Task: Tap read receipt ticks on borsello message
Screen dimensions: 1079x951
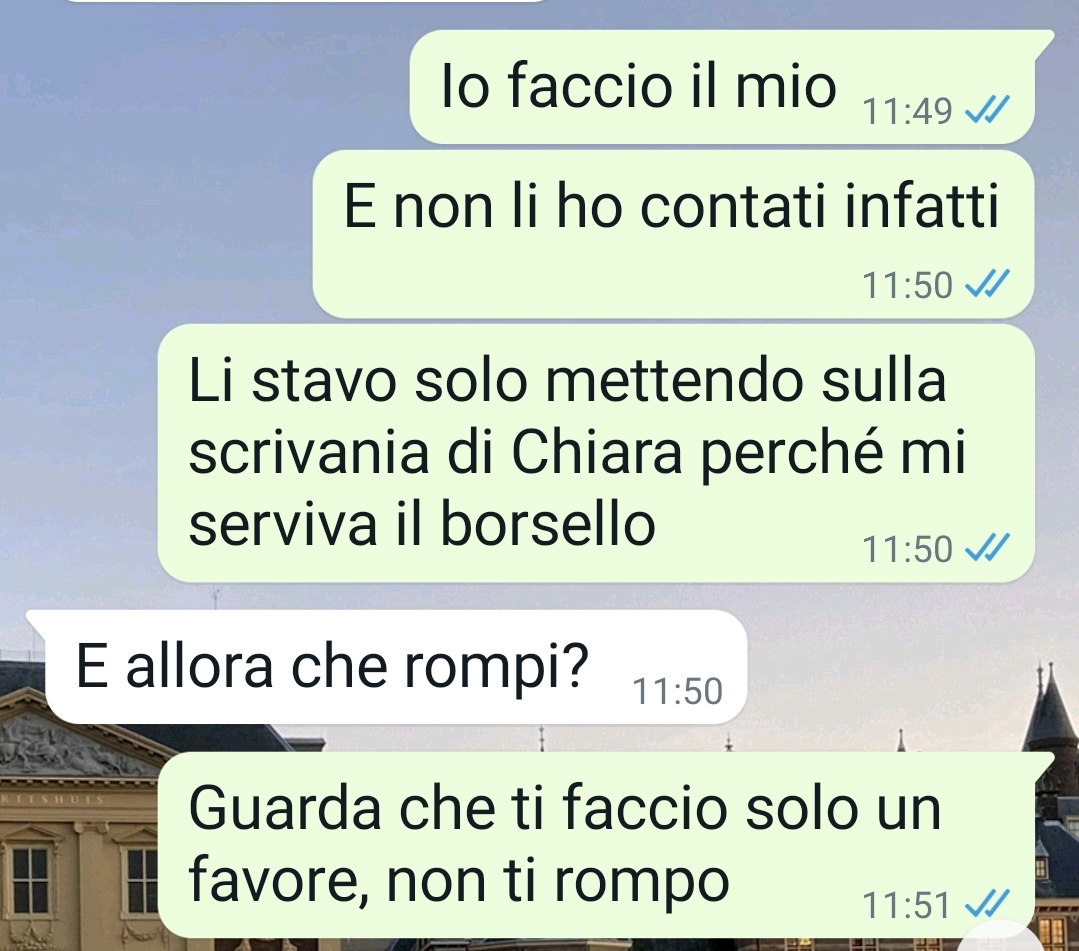Action: pos(987,547)
